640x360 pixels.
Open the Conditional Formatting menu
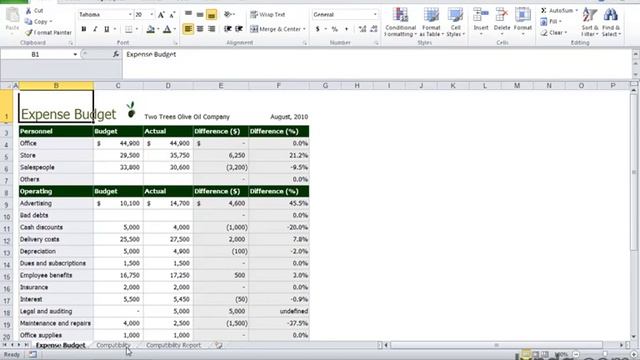click(x=401, y=22)
